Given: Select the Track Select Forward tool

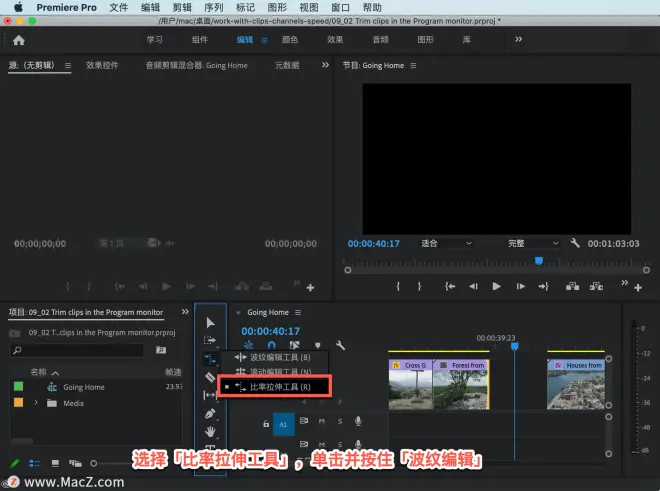Looking at the screenshot, I should 210,340.
